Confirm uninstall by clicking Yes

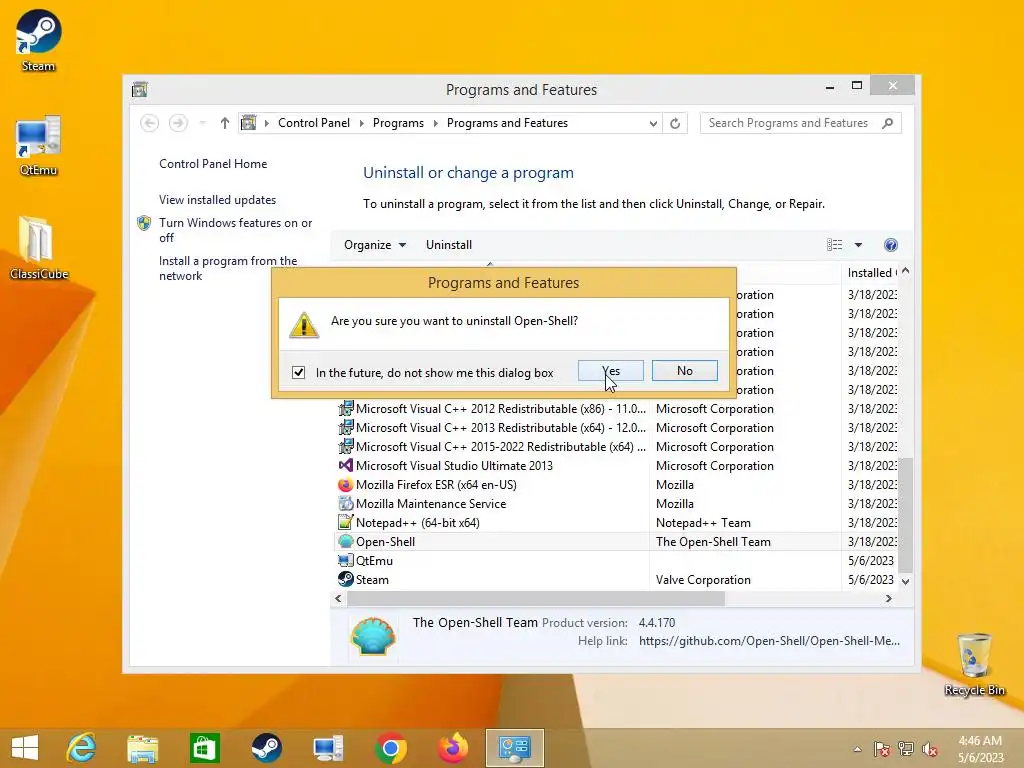(x=611, y=370)
